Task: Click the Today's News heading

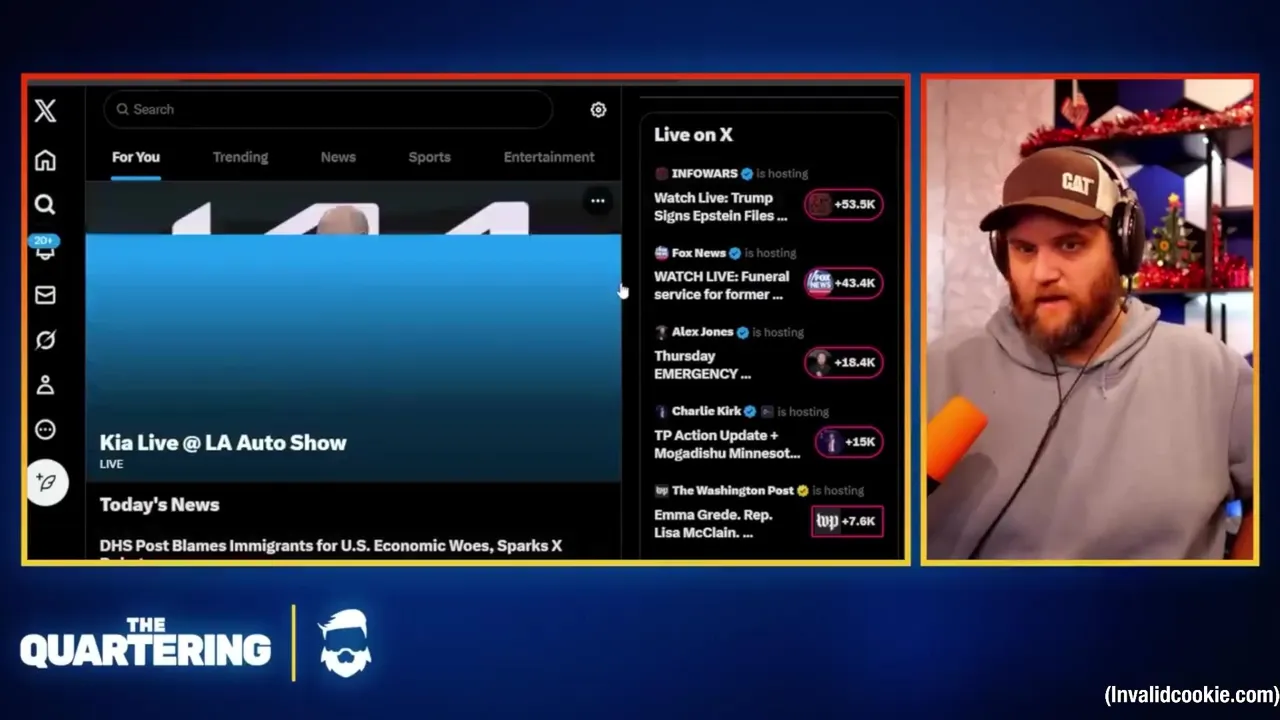Action: coord(159,505)
